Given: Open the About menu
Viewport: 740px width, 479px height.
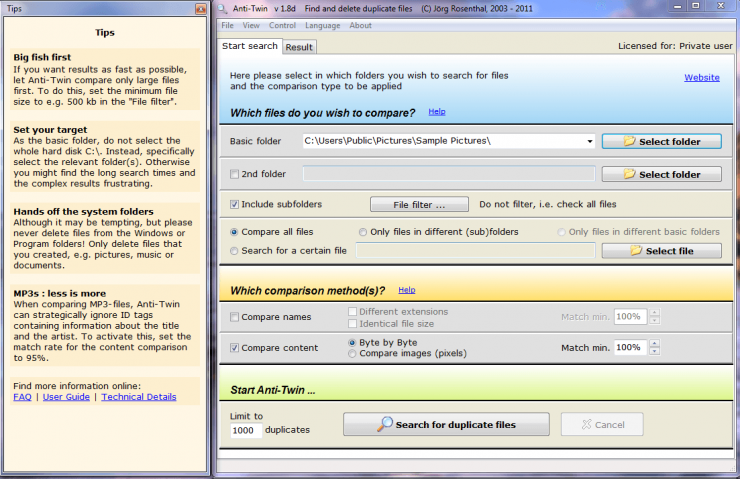Looking at the screenshot, I should (361, 25).
